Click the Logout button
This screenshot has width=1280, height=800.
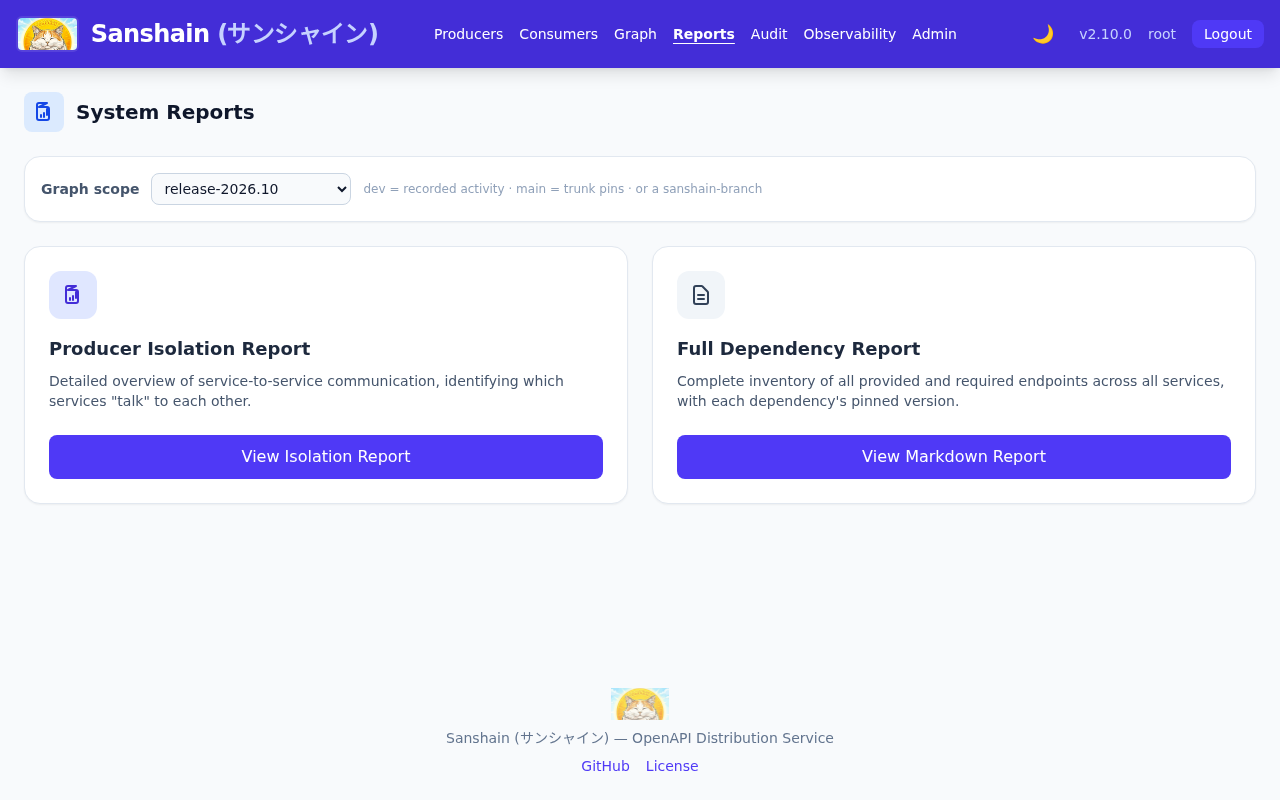(1228, 34)
